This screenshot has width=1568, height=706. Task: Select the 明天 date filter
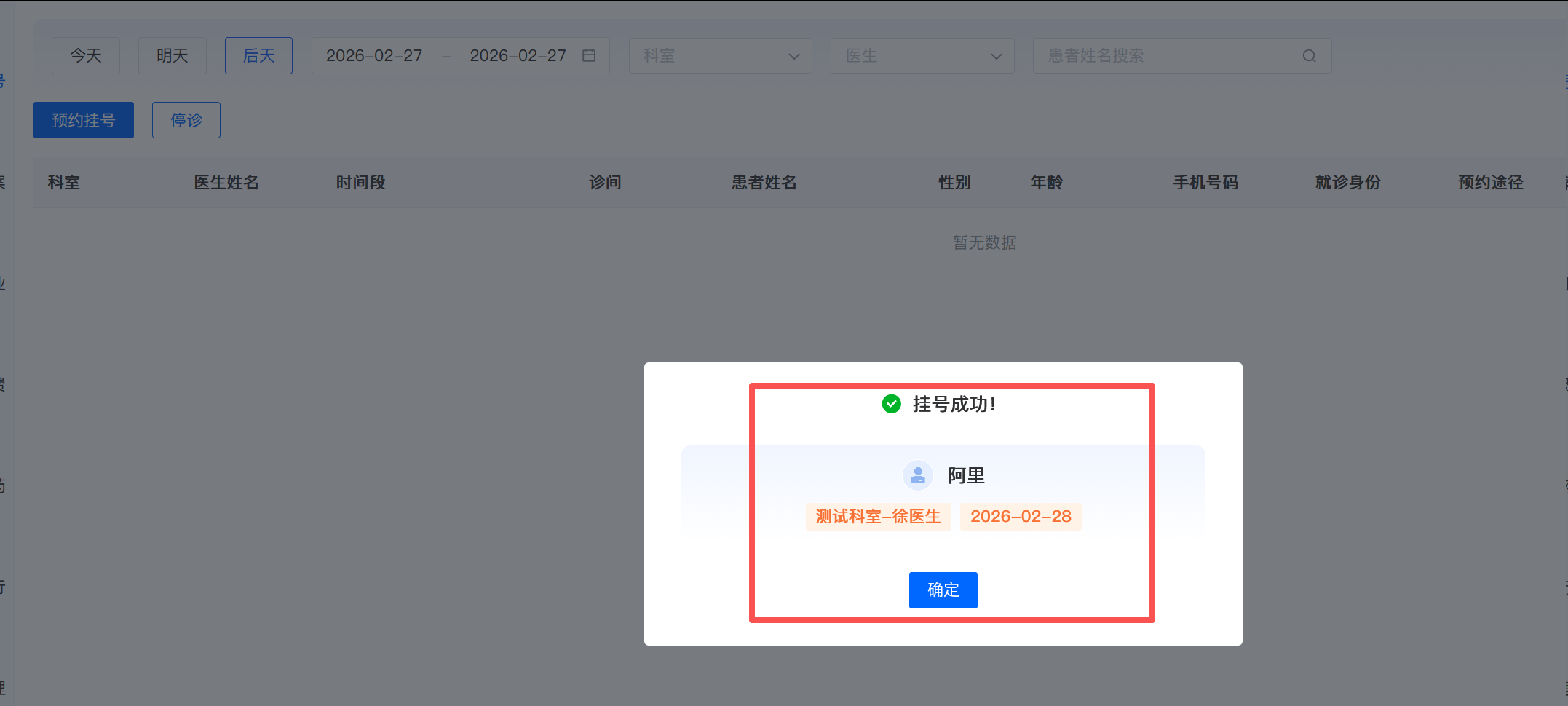pos(173,56)
